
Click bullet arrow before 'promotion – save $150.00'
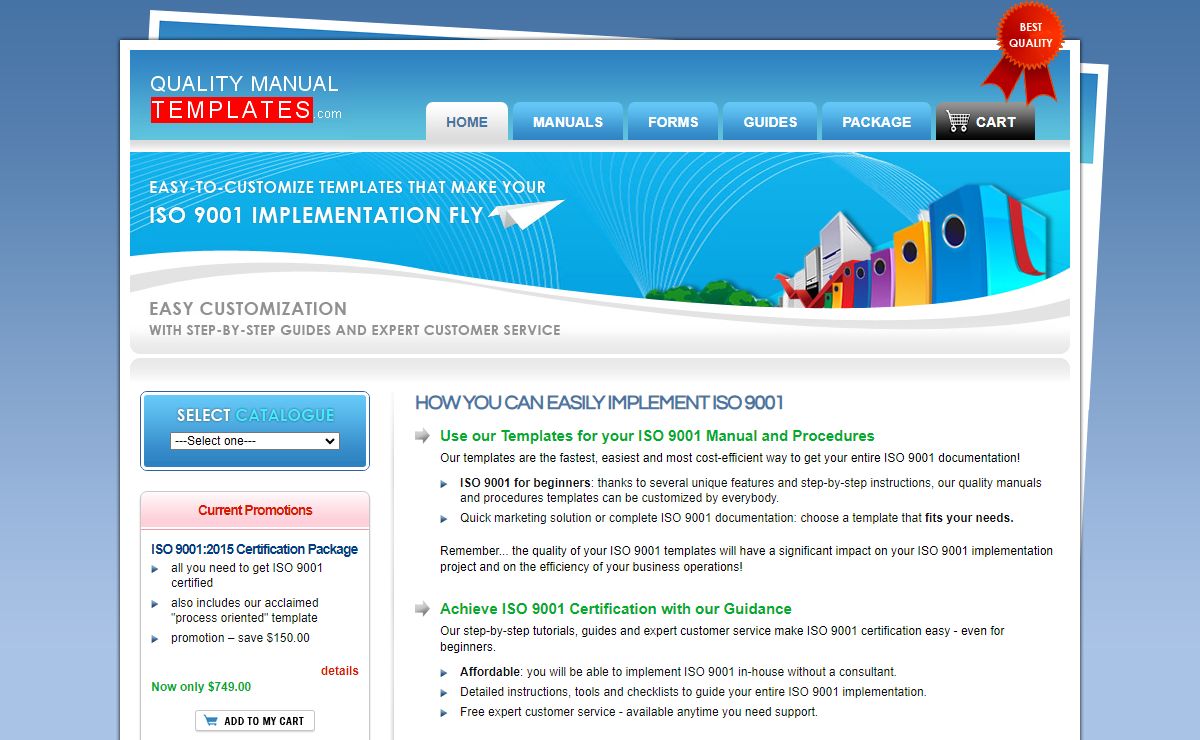pos(155,639)
